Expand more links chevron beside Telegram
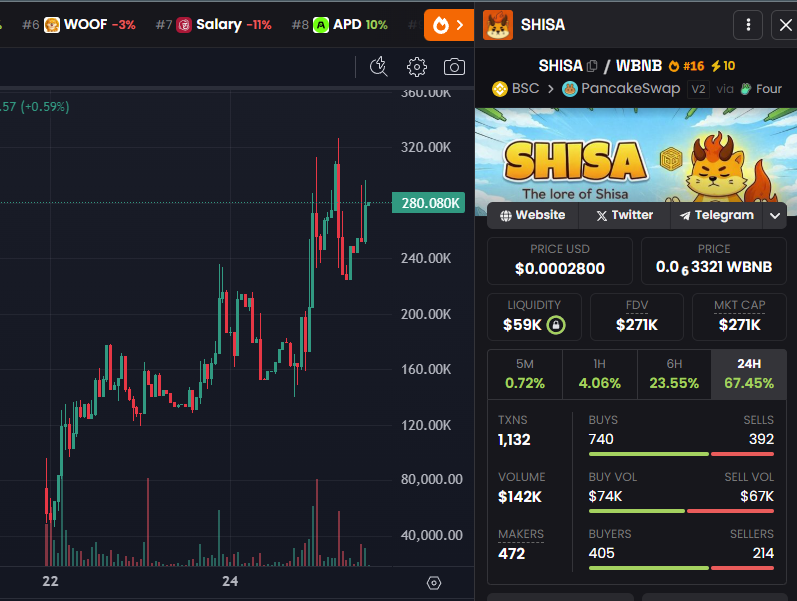 pos(775,216)
